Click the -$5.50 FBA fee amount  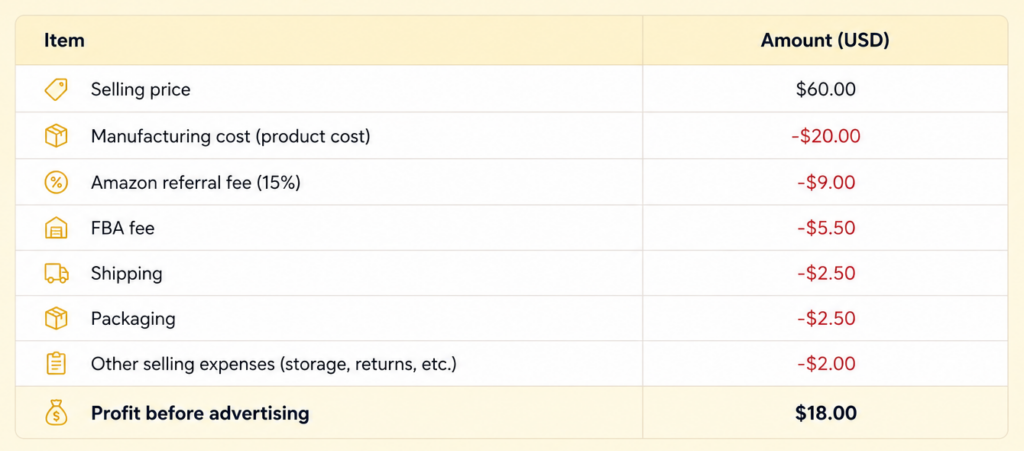(x=825, y=228)
